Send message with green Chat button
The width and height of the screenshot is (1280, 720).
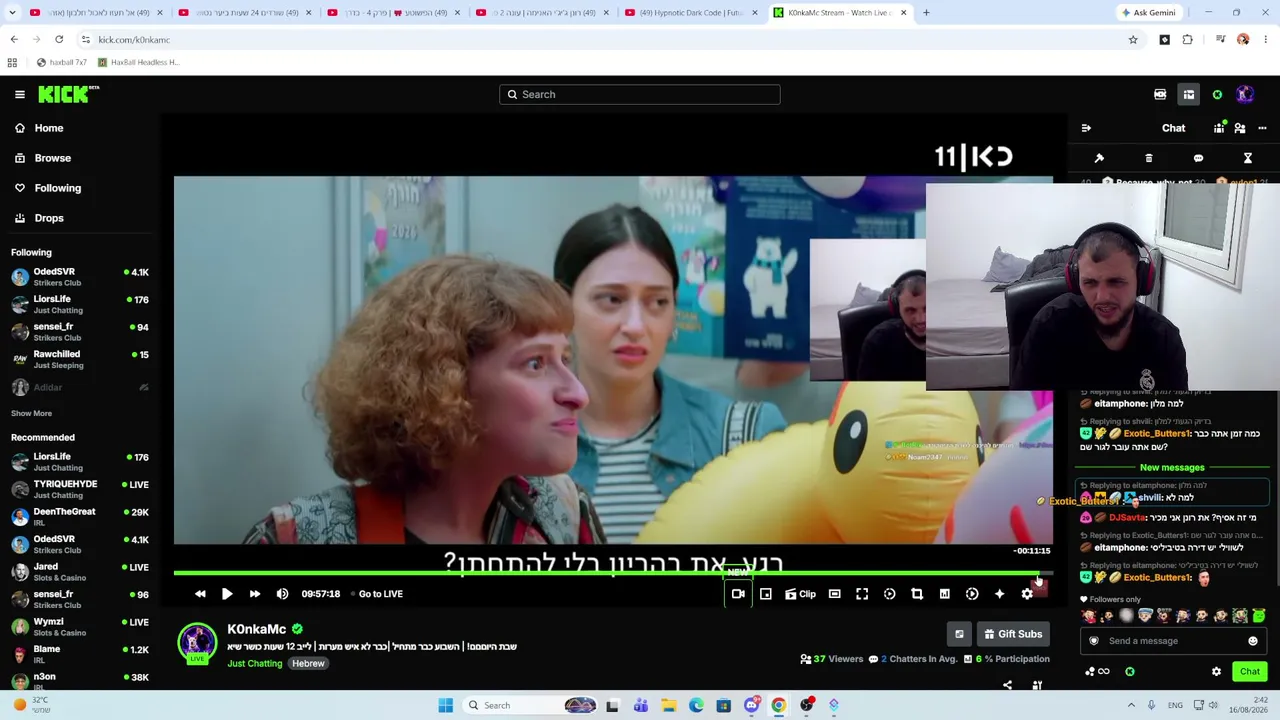click(x=1250, y=672)
